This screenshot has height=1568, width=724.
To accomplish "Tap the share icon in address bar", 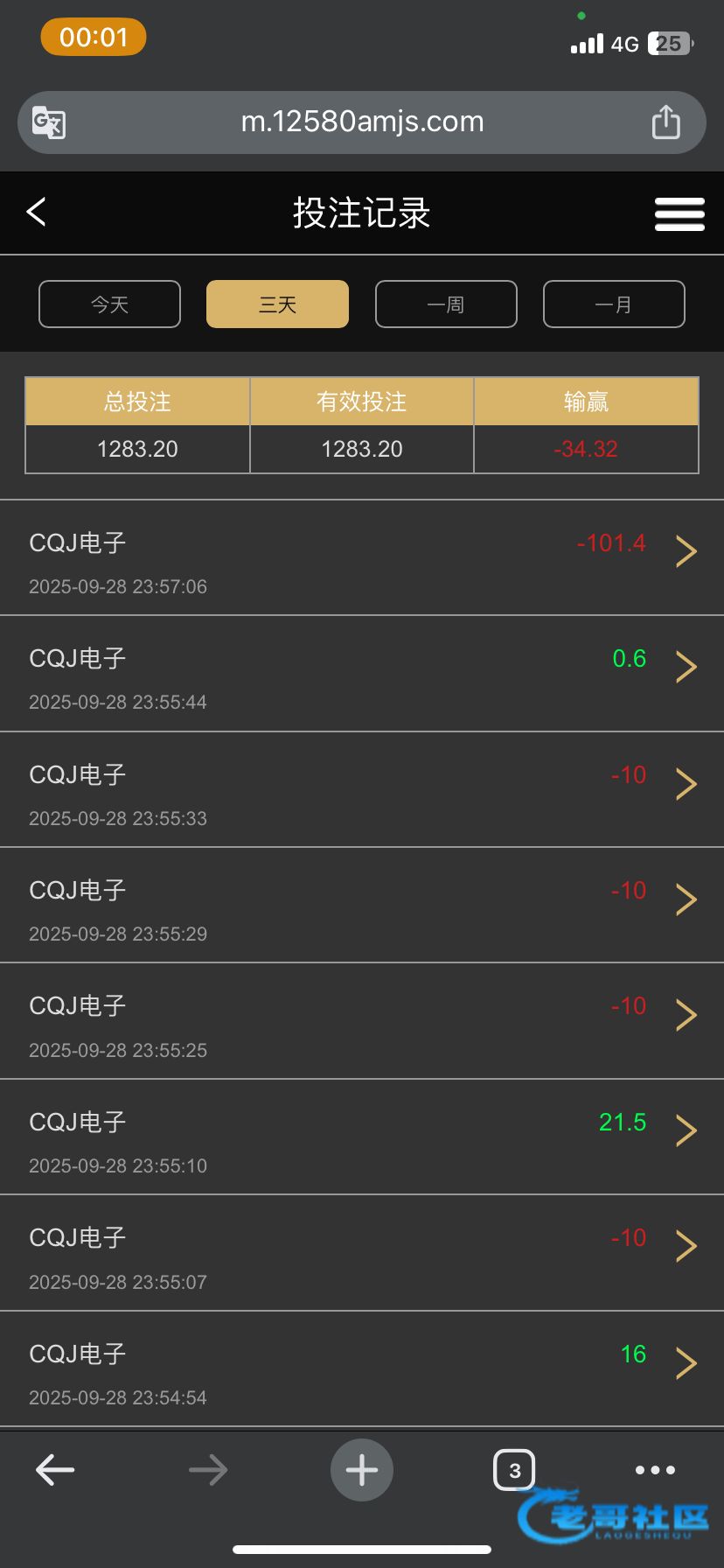I will [665, 122].
